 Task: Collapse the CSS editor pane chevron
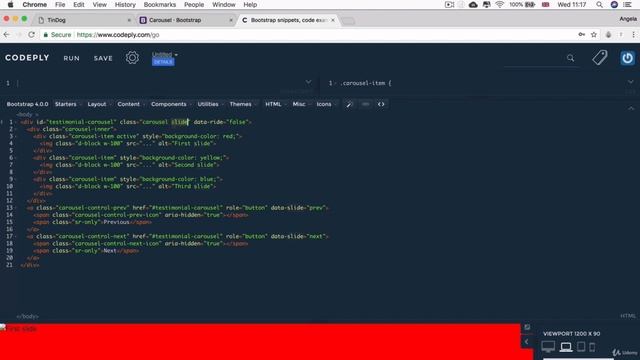pyautogui.click(x=631, y=82)
